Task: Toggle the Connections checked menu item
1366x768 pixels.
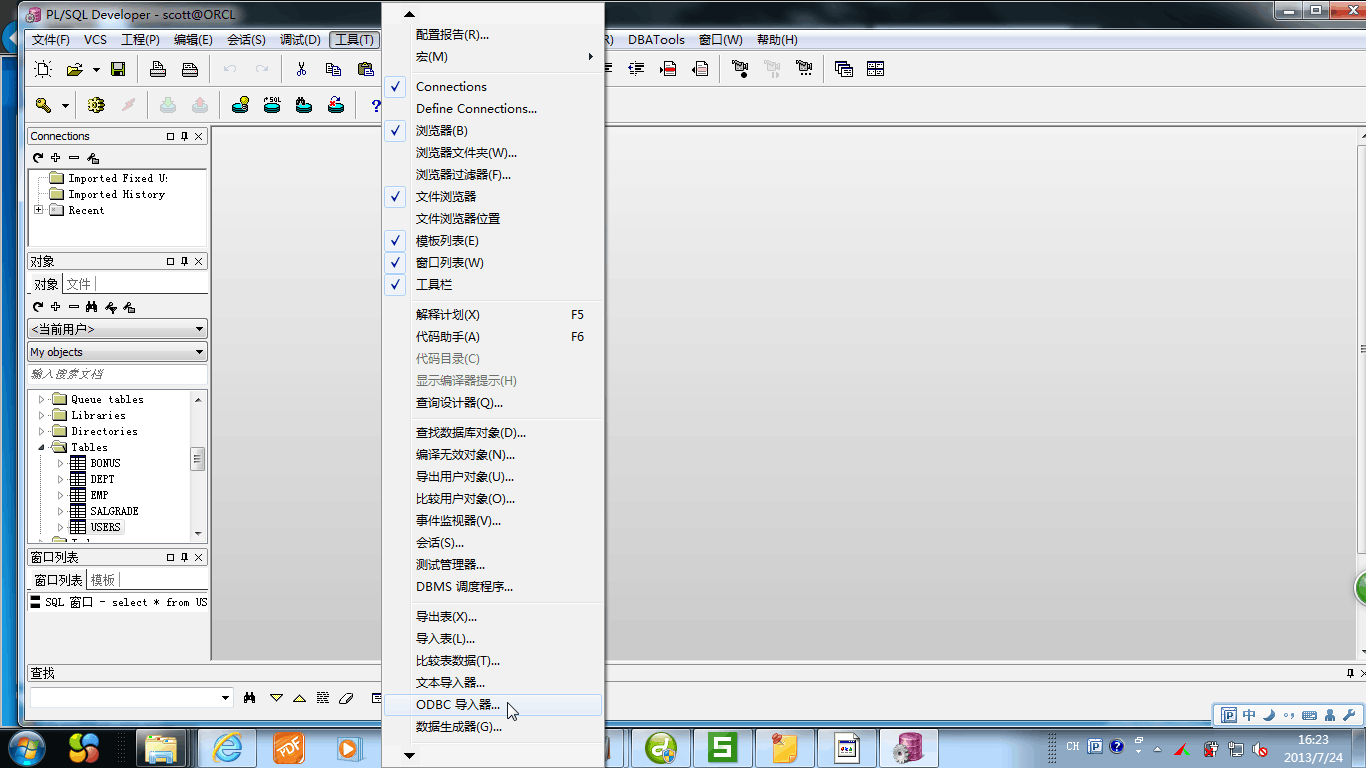Action: click(494, 87)
